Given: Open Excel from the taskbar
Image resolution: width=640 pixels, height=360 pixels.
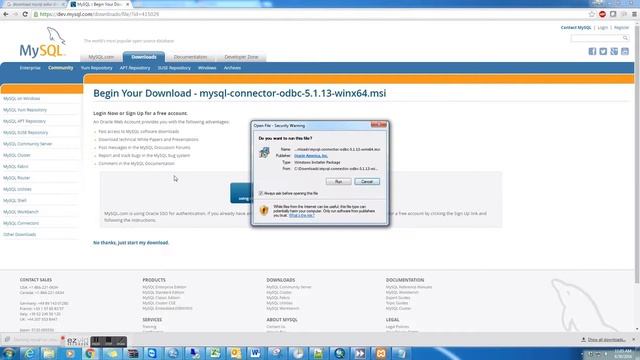Looking at the screenshot, I should coord(215,353).
